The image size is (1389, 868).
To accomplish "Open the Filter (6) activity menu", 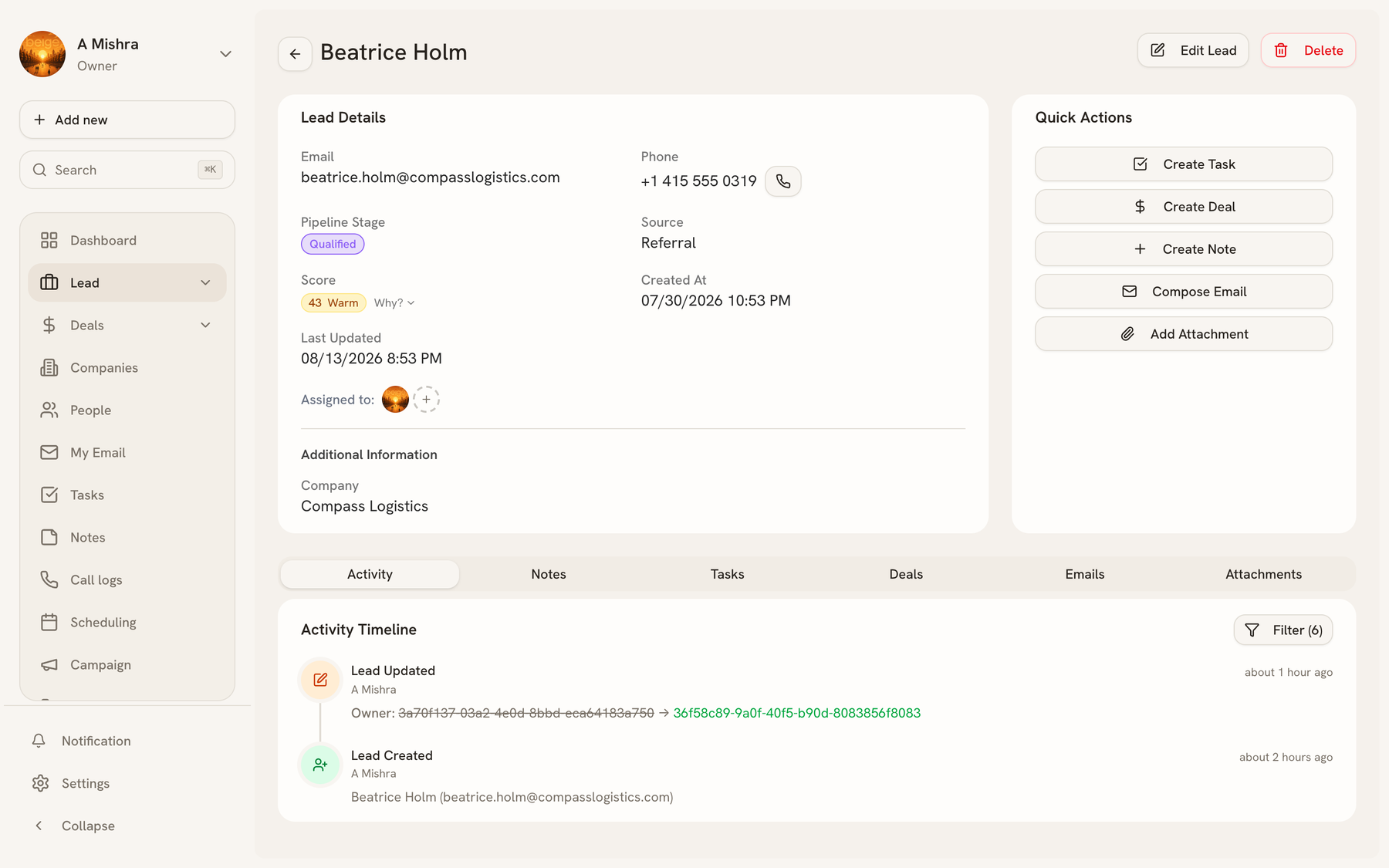I will click(x=1283, y=630).
